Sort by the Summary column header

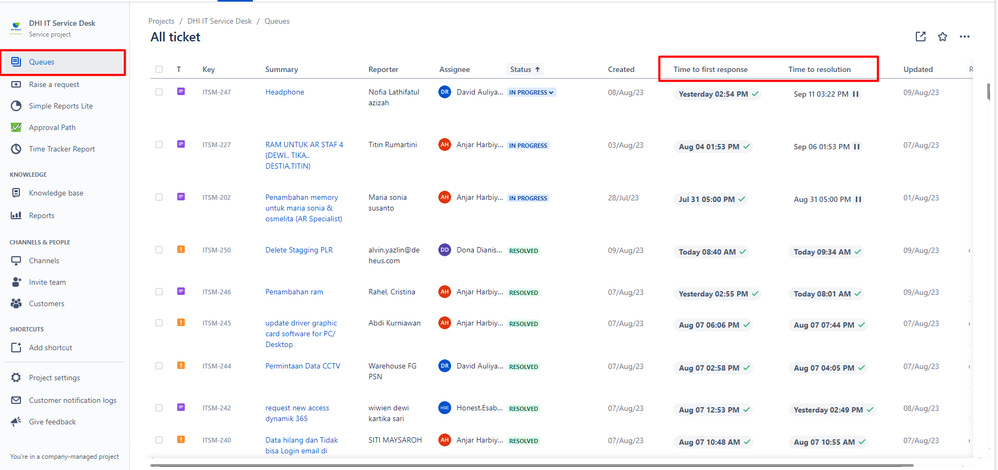(281, 69)
